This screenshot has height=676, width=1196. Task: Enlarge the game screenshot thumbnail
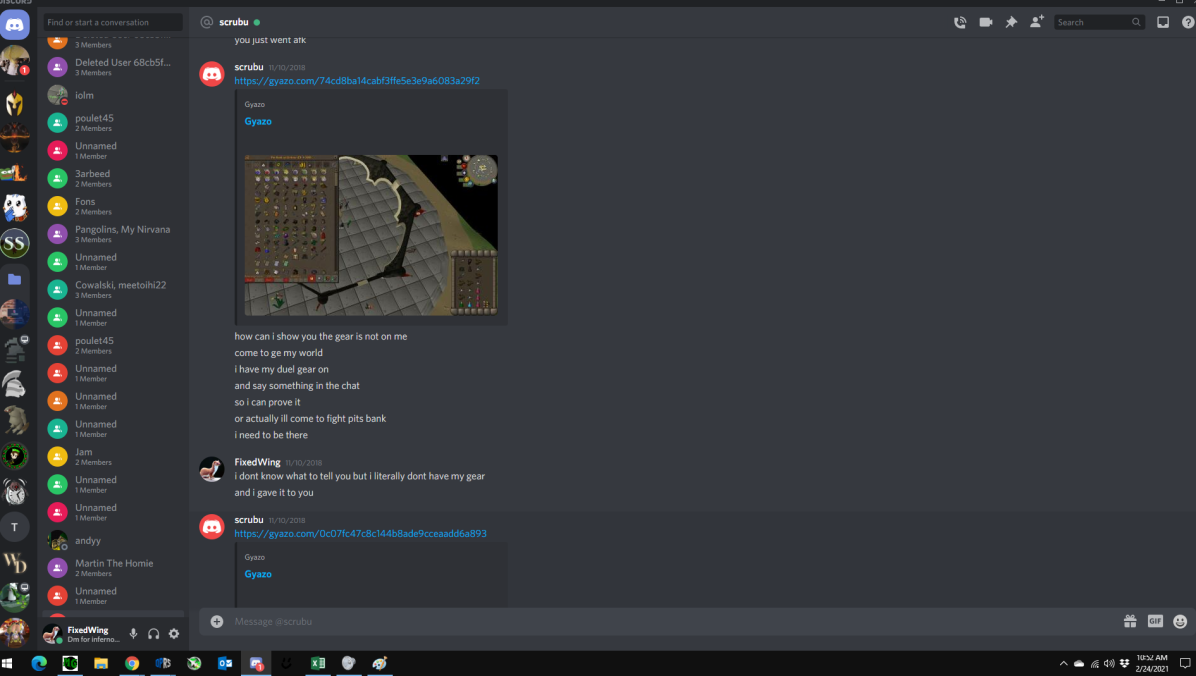pyautogui.click(x=371, y=235)
